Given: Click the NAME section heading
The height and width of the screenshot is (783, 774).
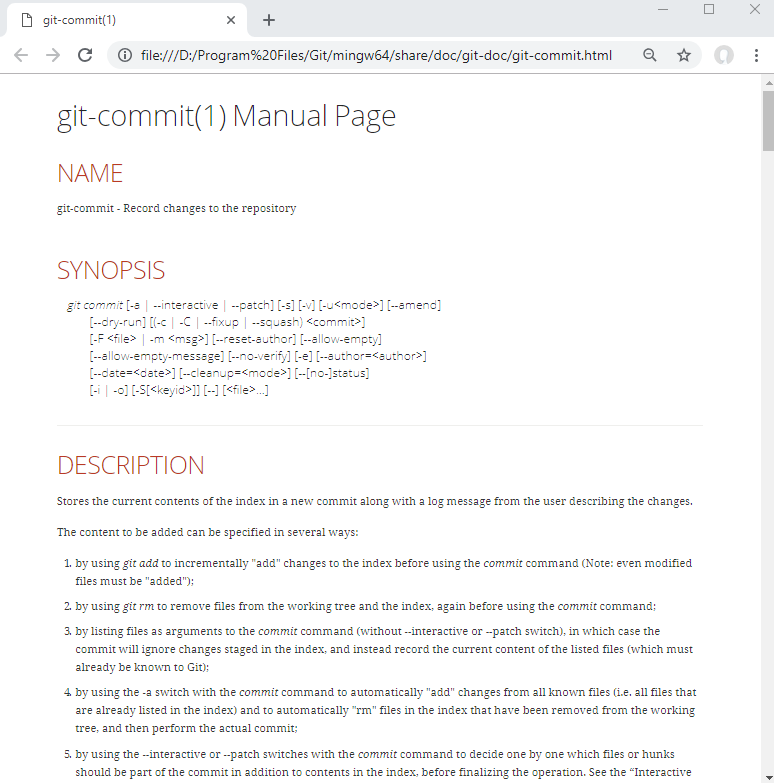Looking at the screenshot, I should [90, 173].
